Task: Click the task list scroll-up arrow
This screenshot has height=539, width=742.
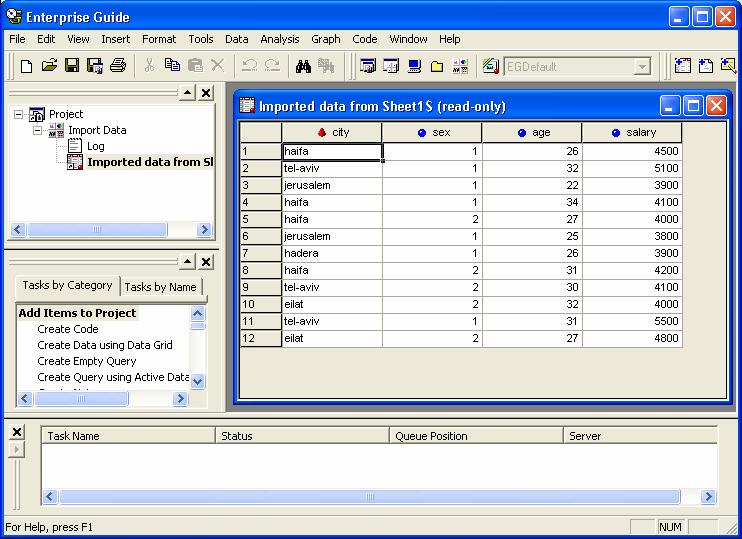Action: [x=198, y=313]
